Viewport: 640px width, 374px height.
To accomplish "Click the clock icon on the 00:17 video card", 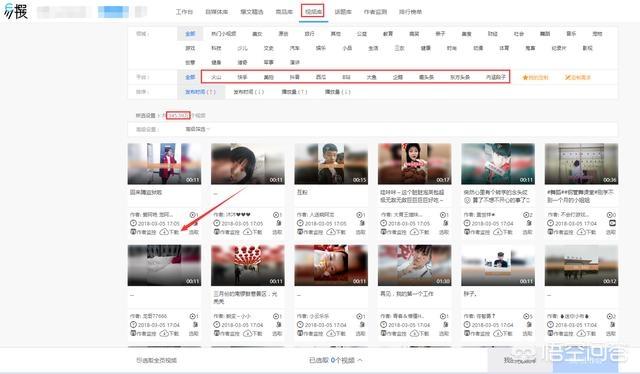I will (x=383, y=223).
